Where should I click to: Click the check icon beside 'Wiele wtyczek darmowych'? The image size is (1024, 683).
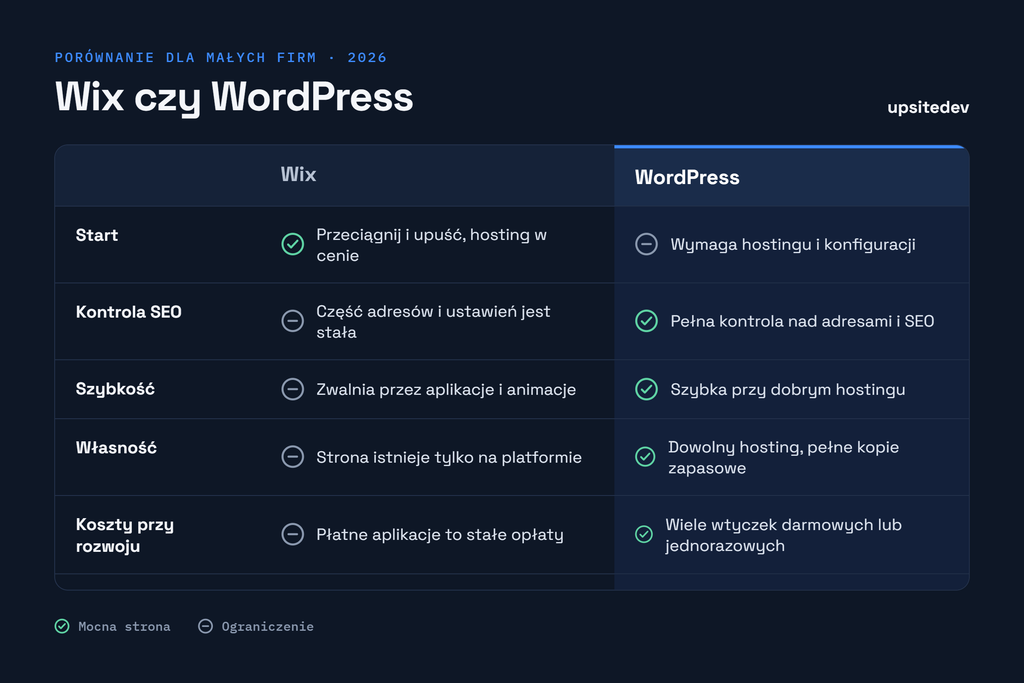(x=644, y=534)
